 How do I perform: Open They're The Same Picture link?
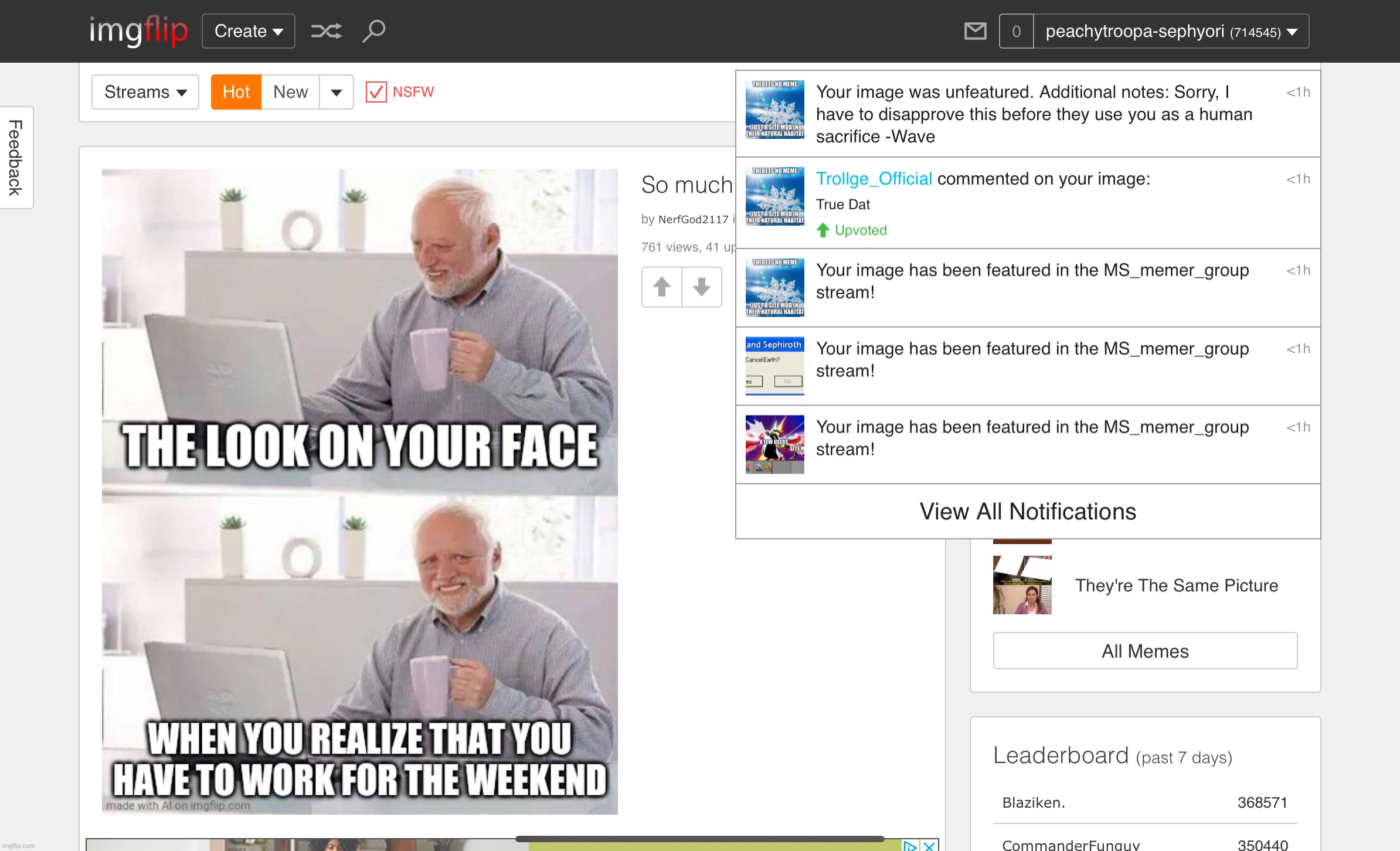coord(1177,586)
